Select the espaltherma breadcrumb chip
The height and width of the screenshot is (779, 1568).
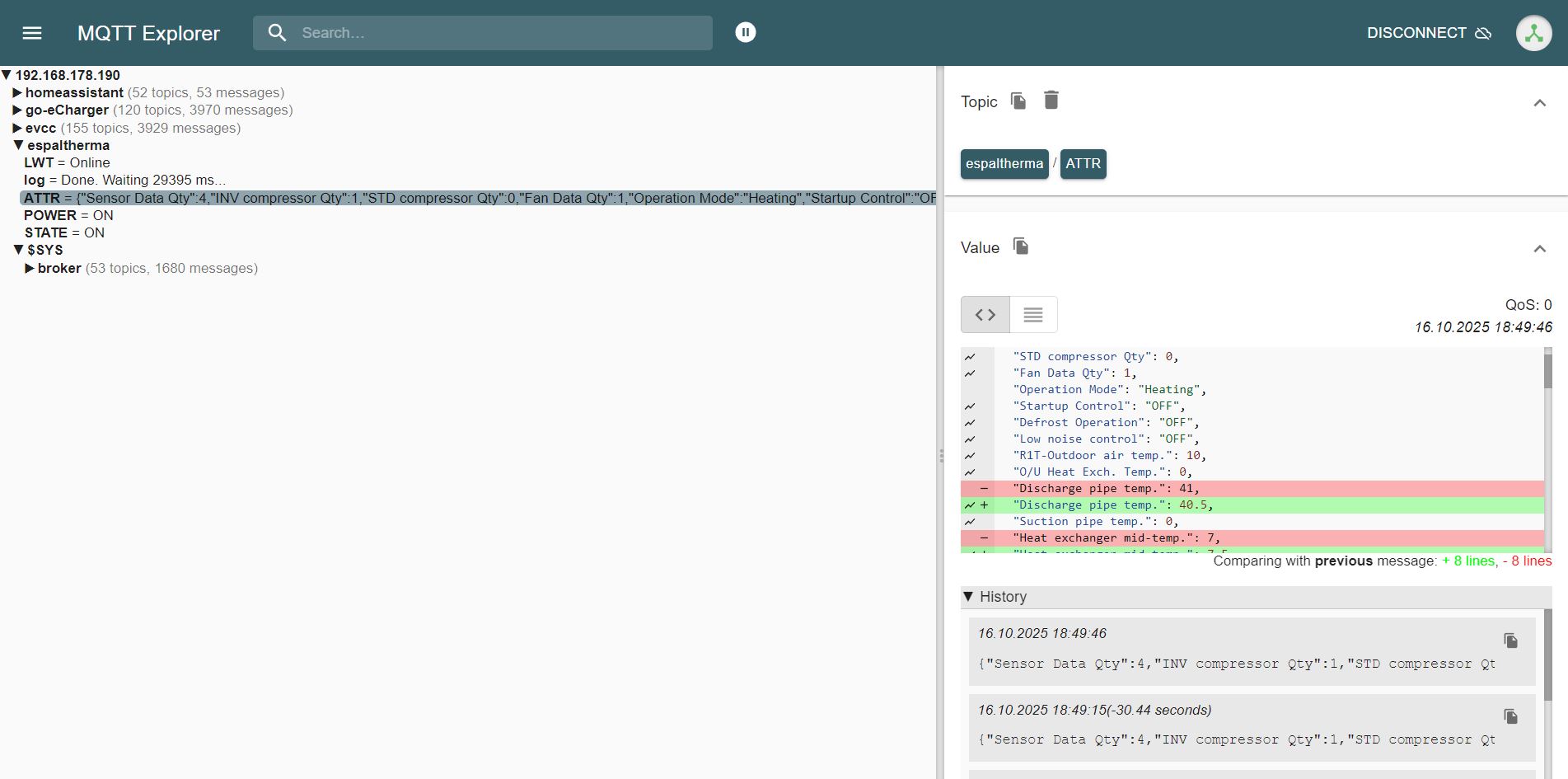tap(1004, 164)
